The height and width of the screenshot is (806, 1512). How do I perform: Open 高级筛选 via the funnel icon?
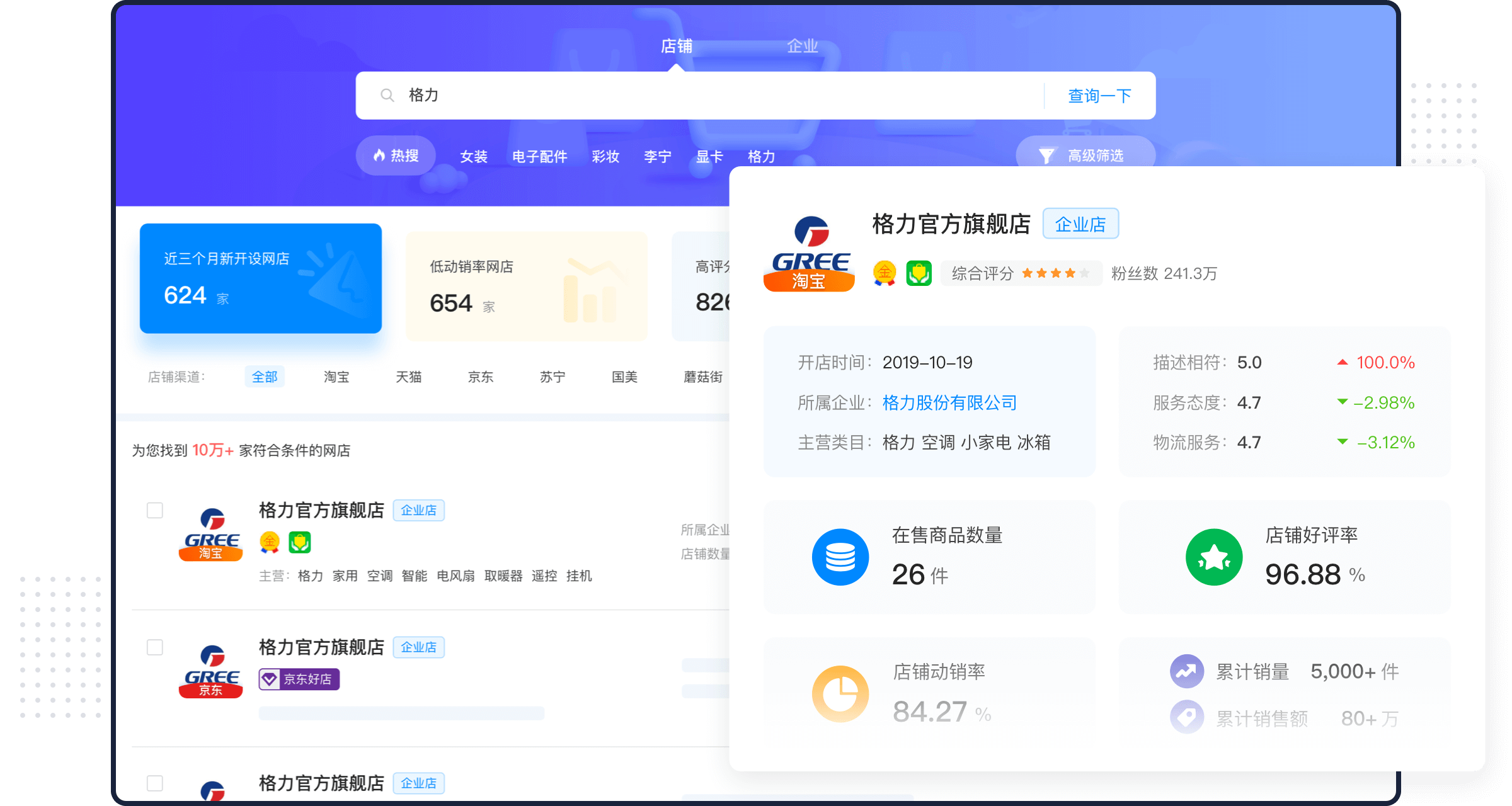click(1046, 155)
